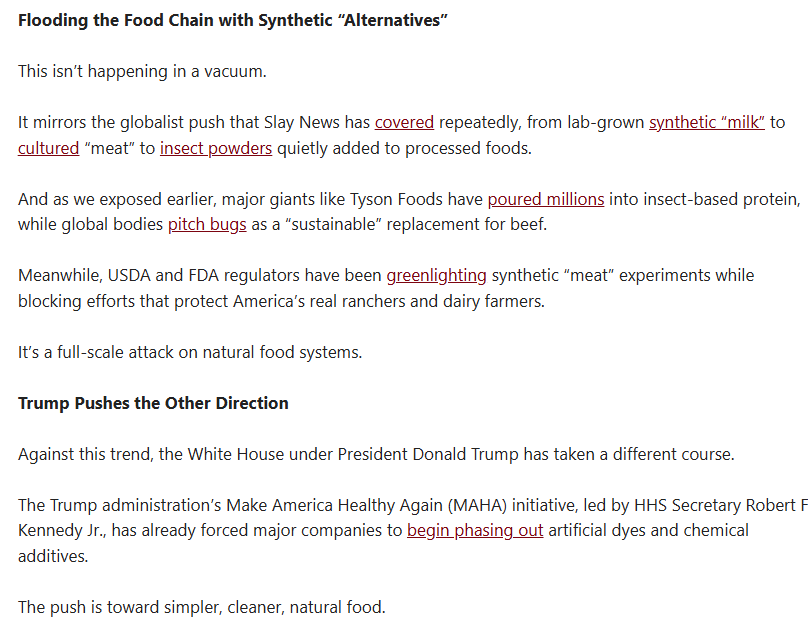
Task: Click the paragraph beginning "Against this trend"
Action: (376, 454)
